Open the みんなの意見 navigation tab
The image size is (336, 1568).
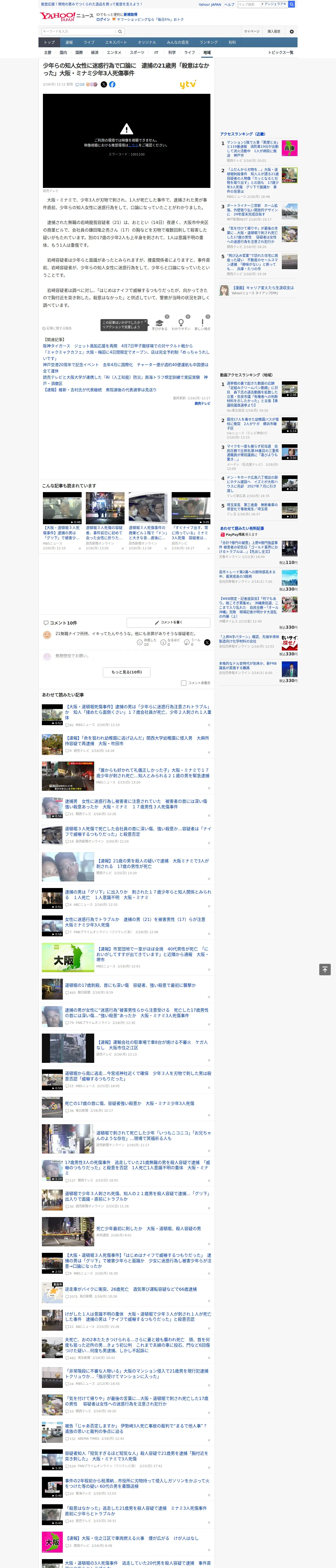pos(177,42)
